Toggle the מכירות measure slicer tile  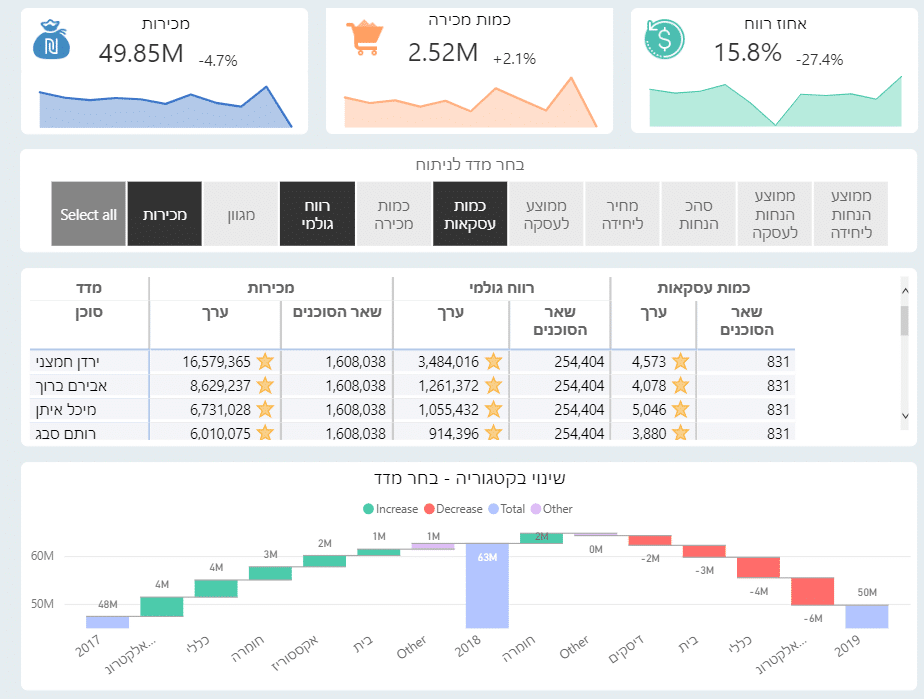click(x=165, y=214)
